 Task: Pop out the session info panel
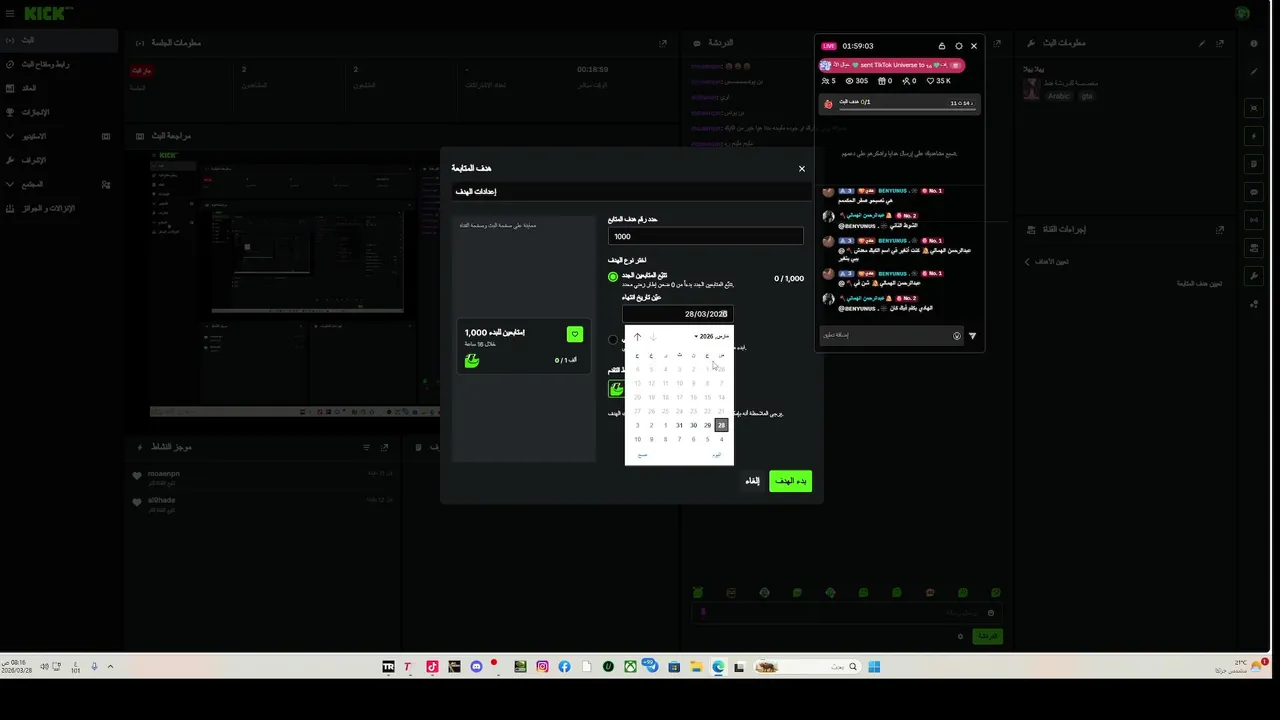click(663, 43)
